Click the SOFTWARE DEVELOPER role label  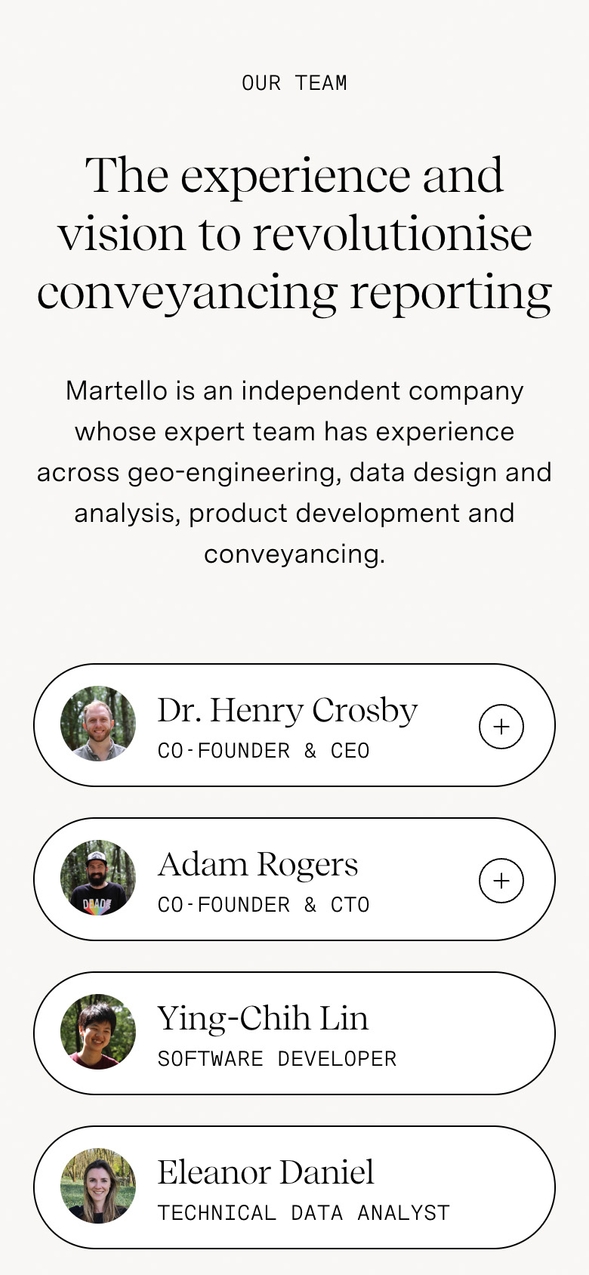click(277, 1059)
